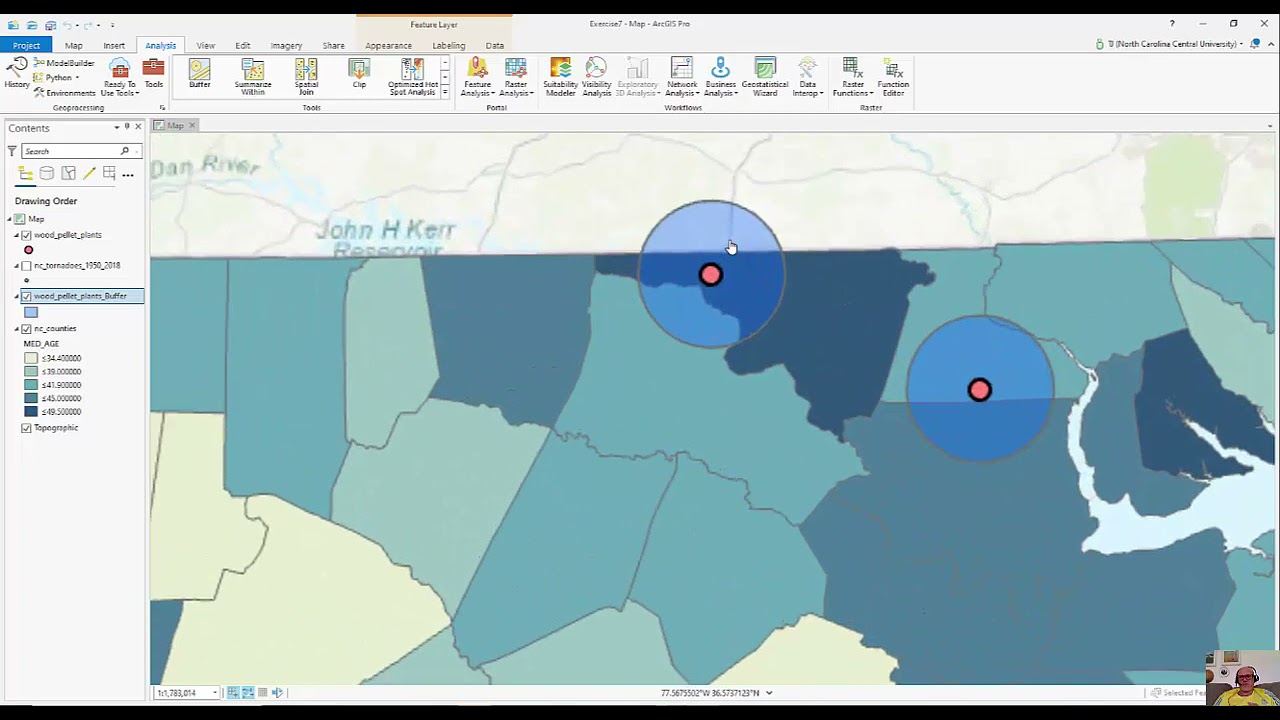Screen dimensions: 1280x720
Task: Toggle wood_pellet_plants layer visibility
Action: click(26, 235)
